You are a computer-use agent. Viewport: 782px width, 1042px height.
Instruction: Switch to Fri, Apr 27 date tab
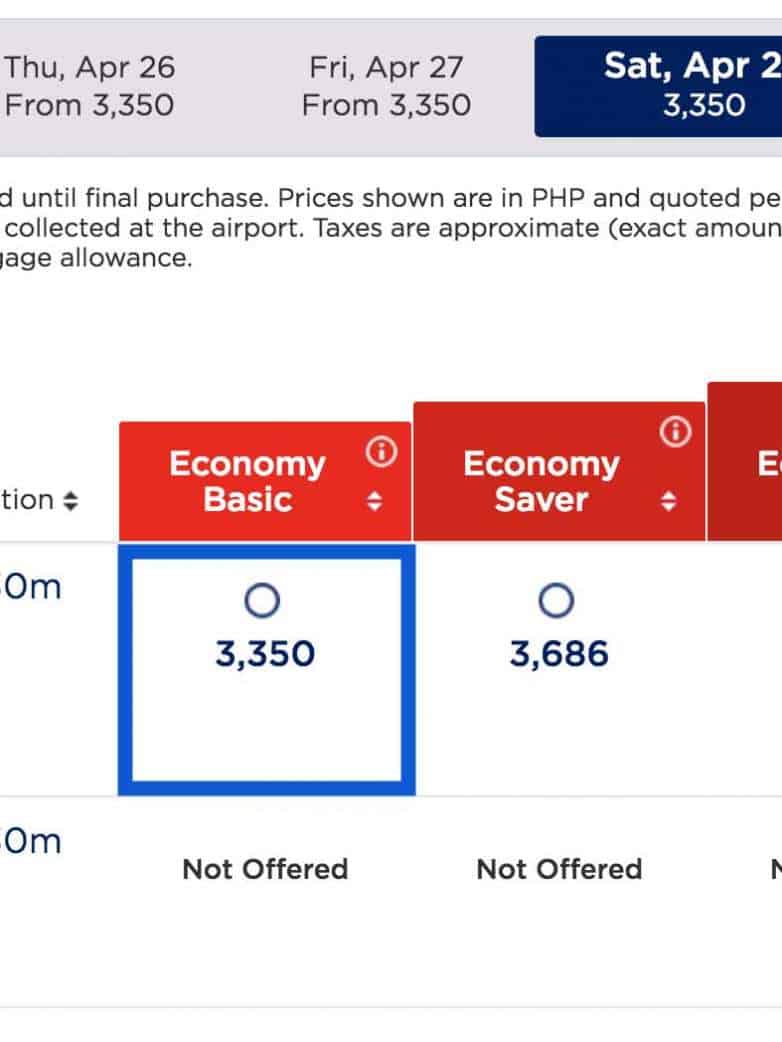pyautogui.click(x=386, y=86)
